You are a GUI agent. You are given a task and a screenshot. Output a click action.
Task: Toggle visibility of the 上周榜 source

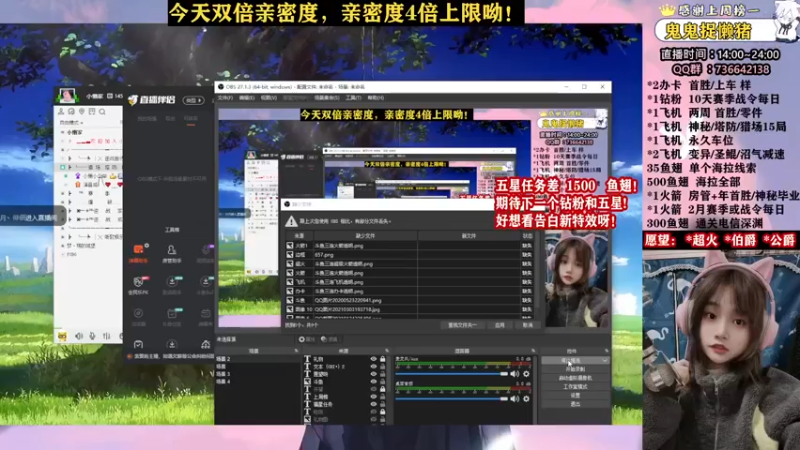(373, 396)
